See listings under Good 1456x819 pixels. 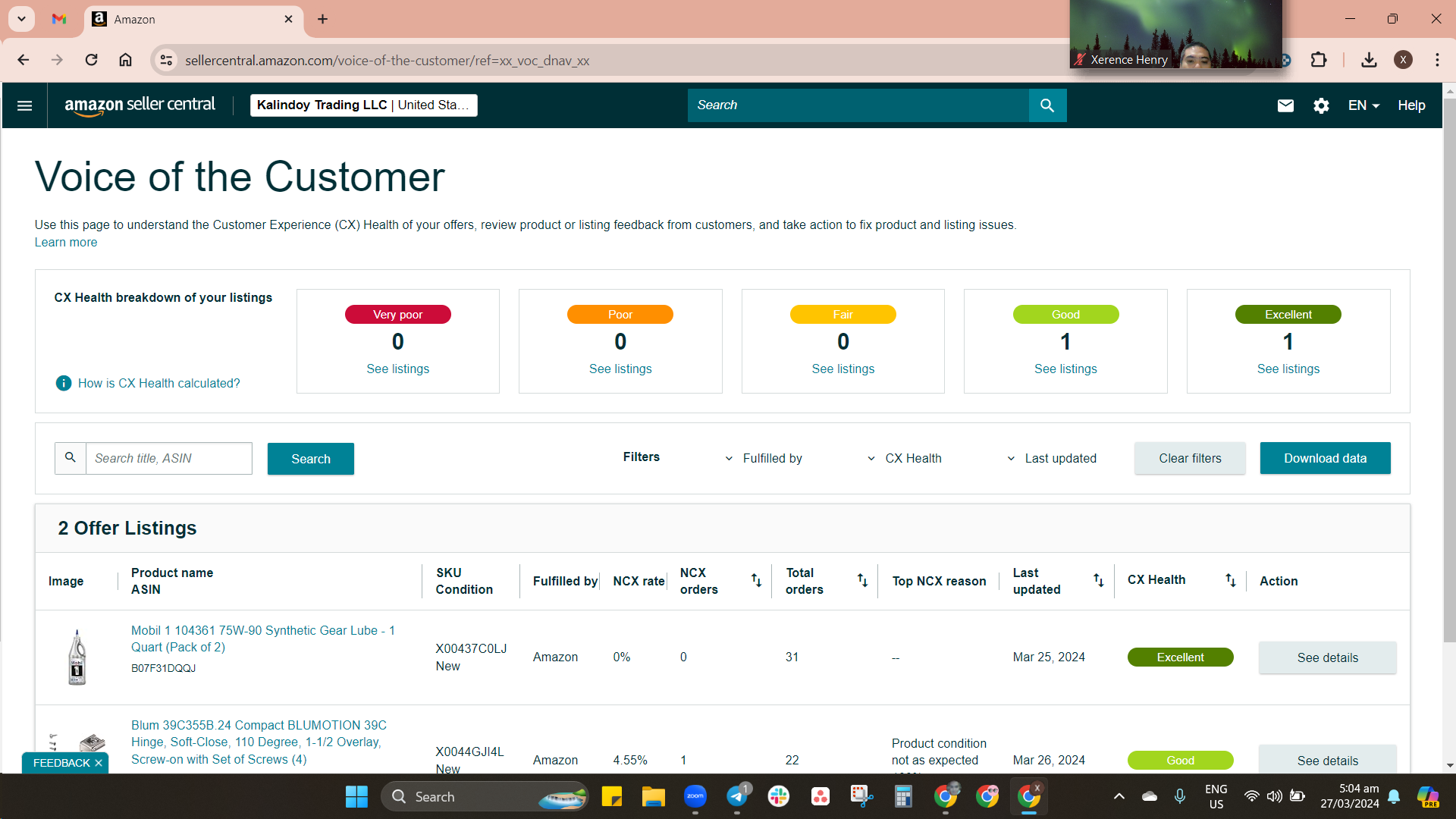pos(1065,369)
